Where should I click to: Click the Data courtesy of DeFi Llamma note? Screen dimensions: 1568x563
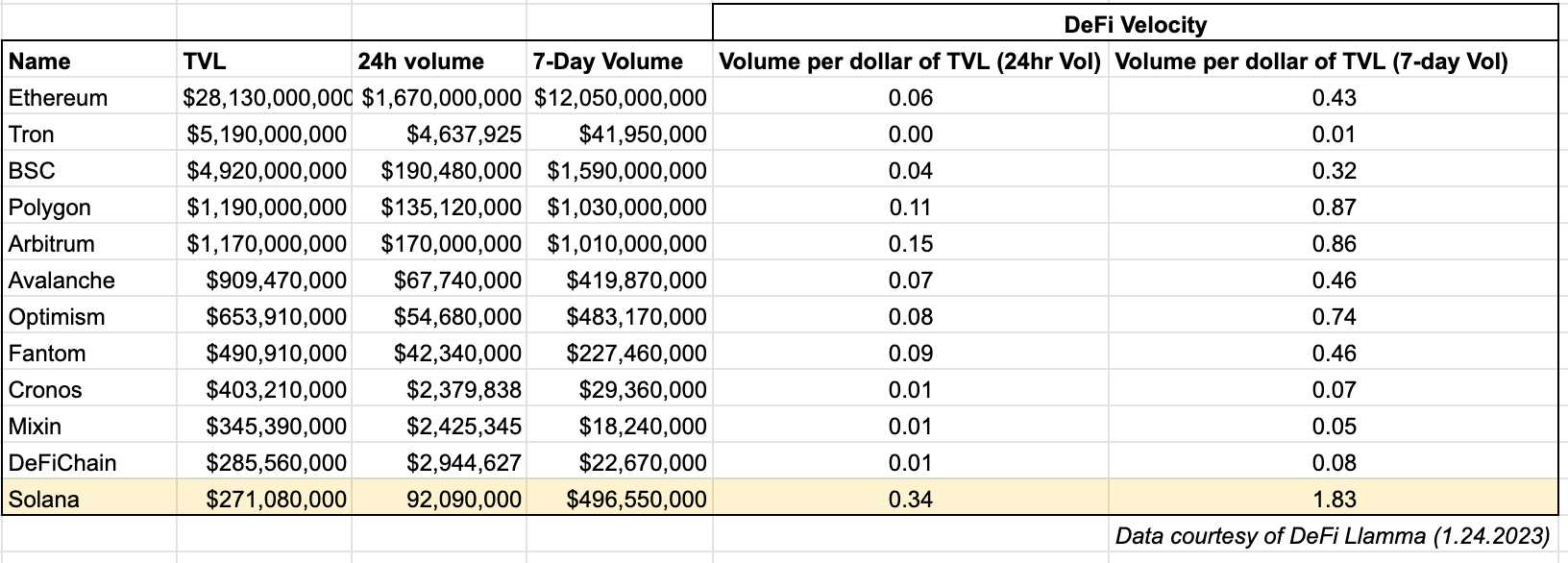coord(1333,535)
